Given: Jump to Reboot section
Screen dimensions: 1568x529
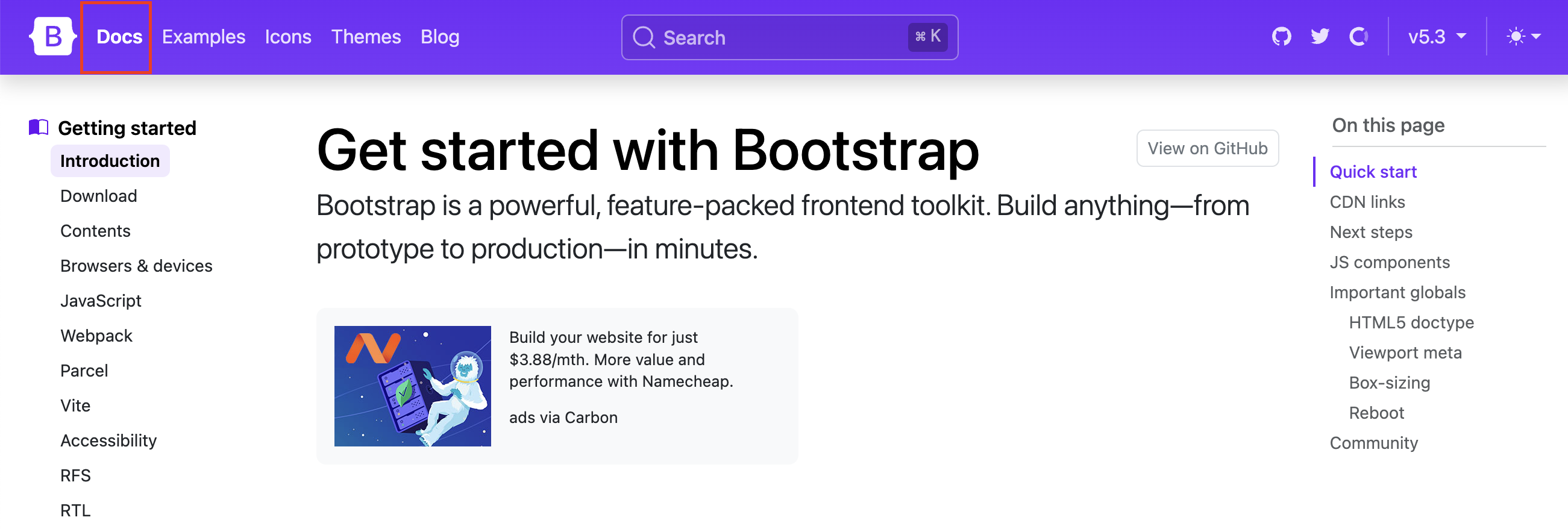Looking at the screenshot, I should click(1376, 412).
